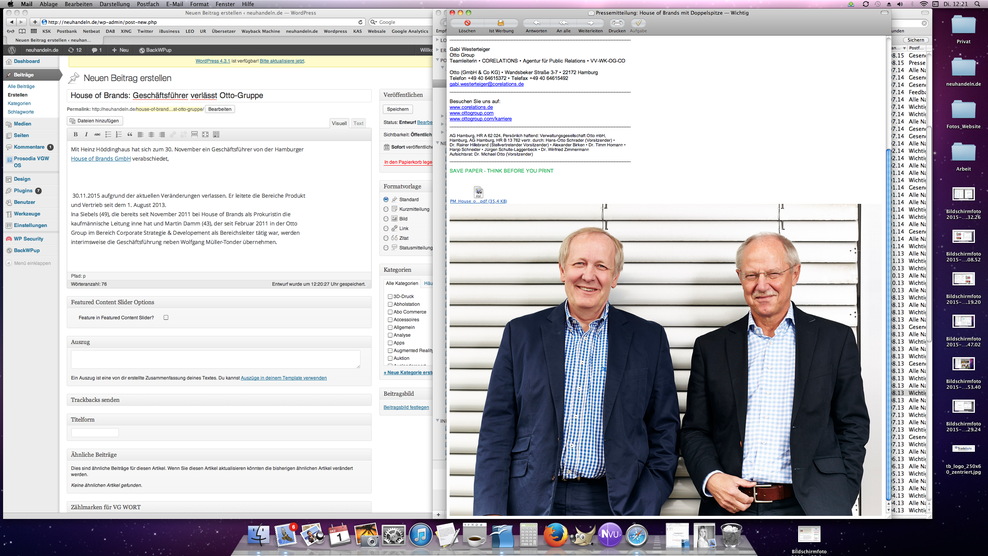This screenshot has height=556, width=988.
Task: Click the Speichern draft button
Action: 398,109
